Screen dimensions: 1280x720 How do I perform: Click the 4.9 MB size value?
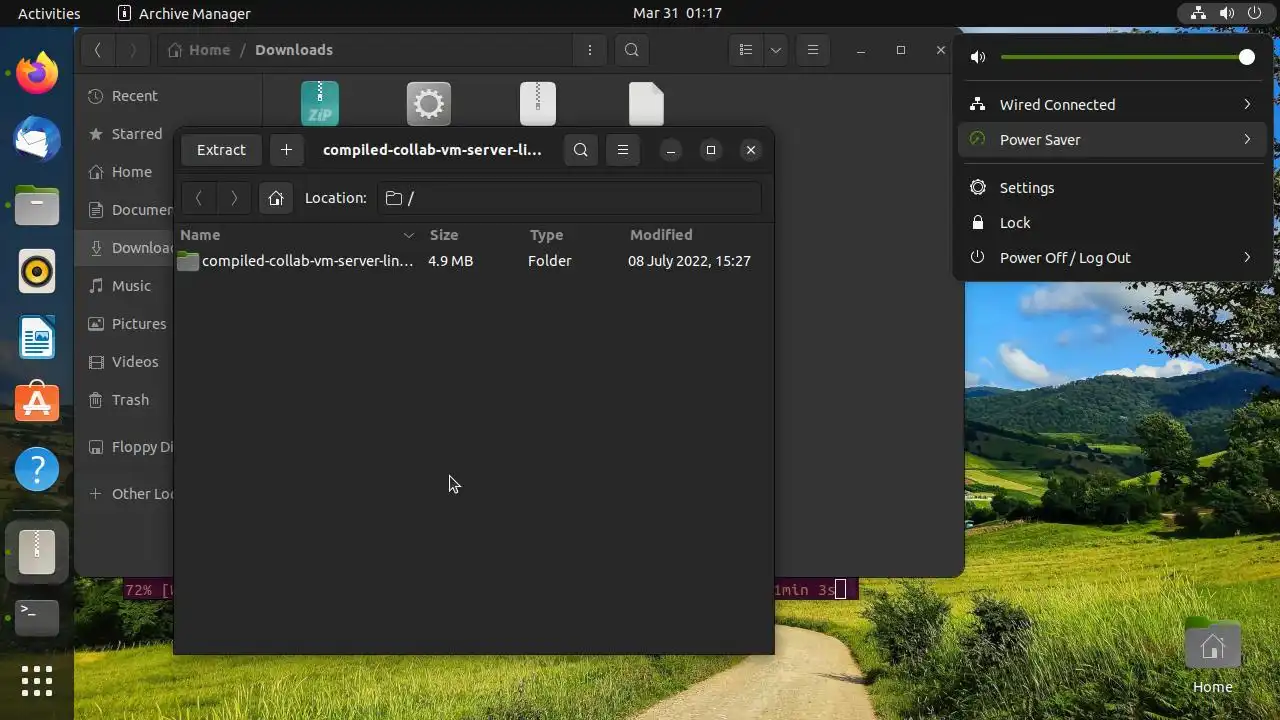[x=450, y=261]
